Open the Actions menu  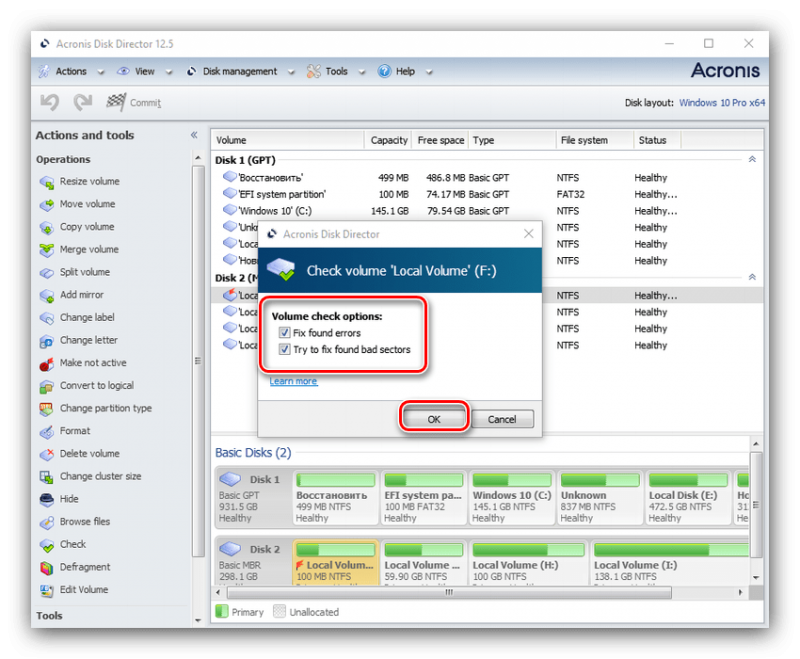(x=71, y=71)
